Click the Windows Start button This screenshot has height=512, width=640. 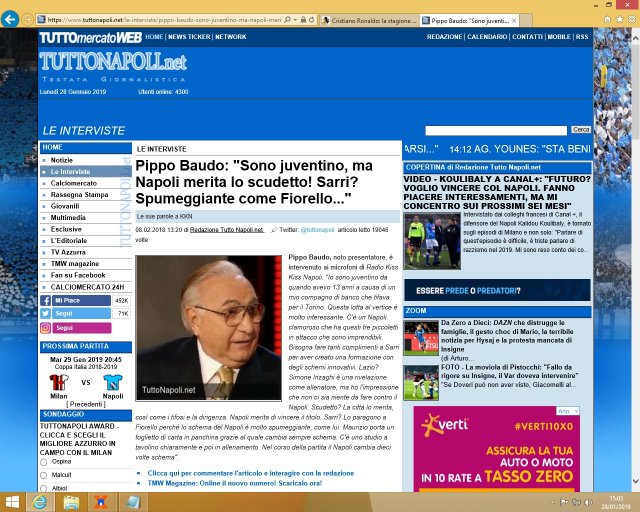click(x=12, y=501)
